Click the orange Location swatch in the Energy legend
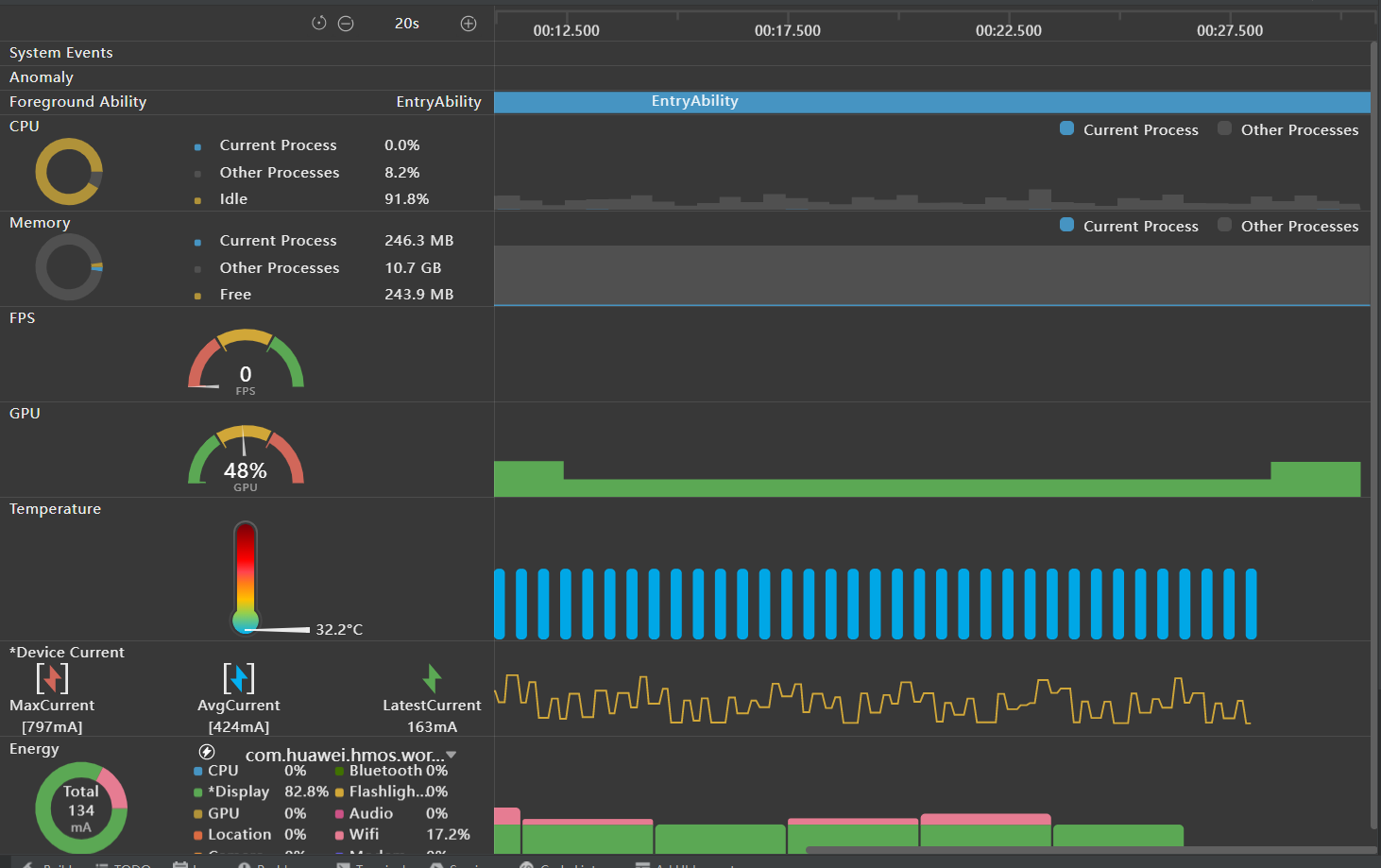This screenshot has width=1381, height=868. pyautogui.click(x=198, y=835)
